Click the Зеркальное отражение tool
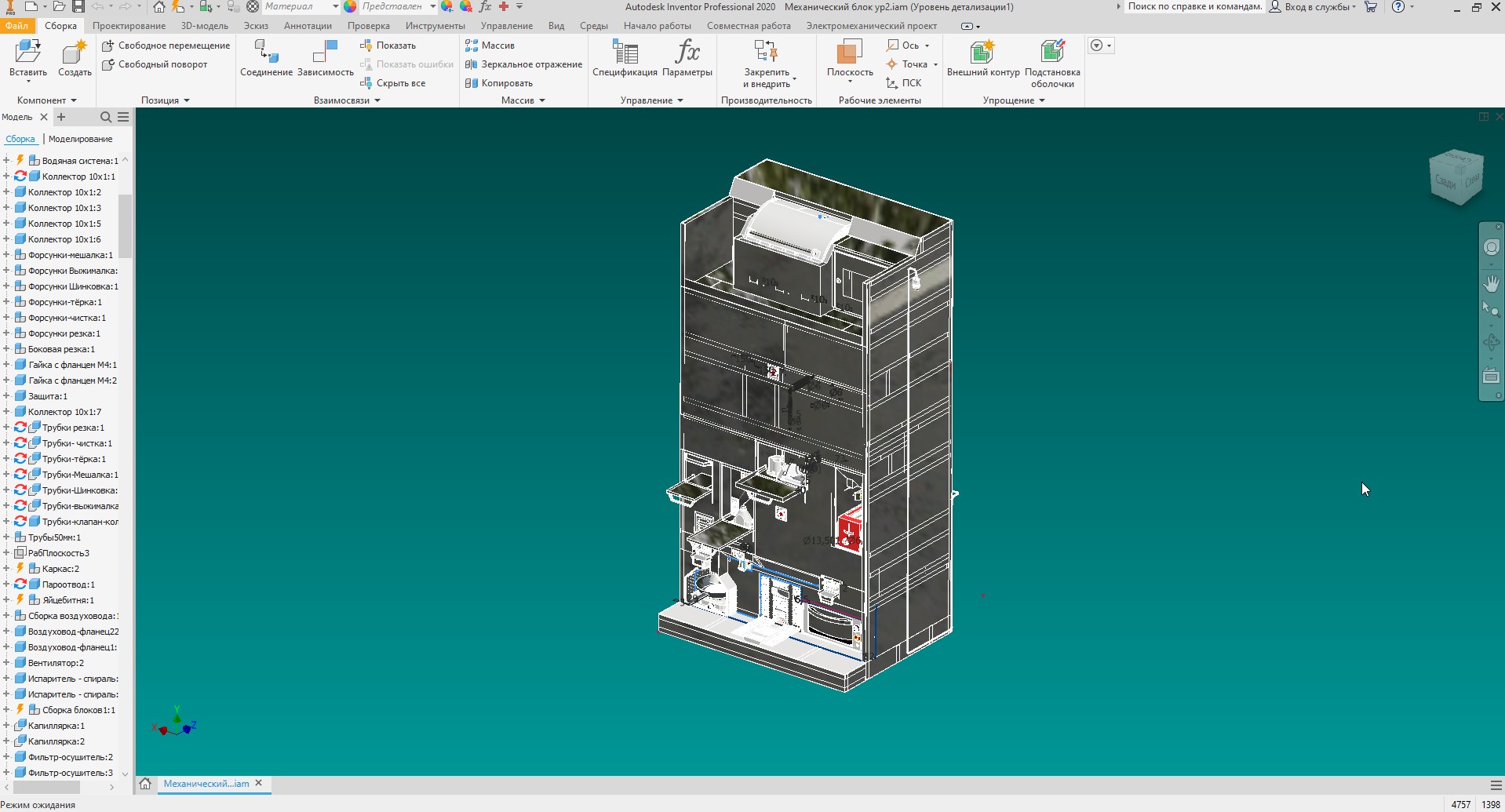The height and width of the screenshot is (812, 1505). click(x=523, y=64)
